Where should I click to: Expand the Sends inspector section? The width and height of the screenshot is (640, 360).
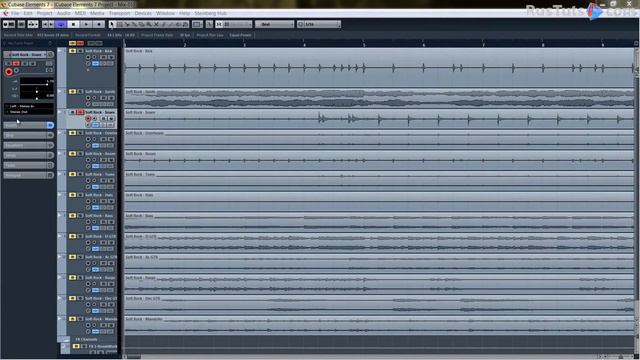29,155
